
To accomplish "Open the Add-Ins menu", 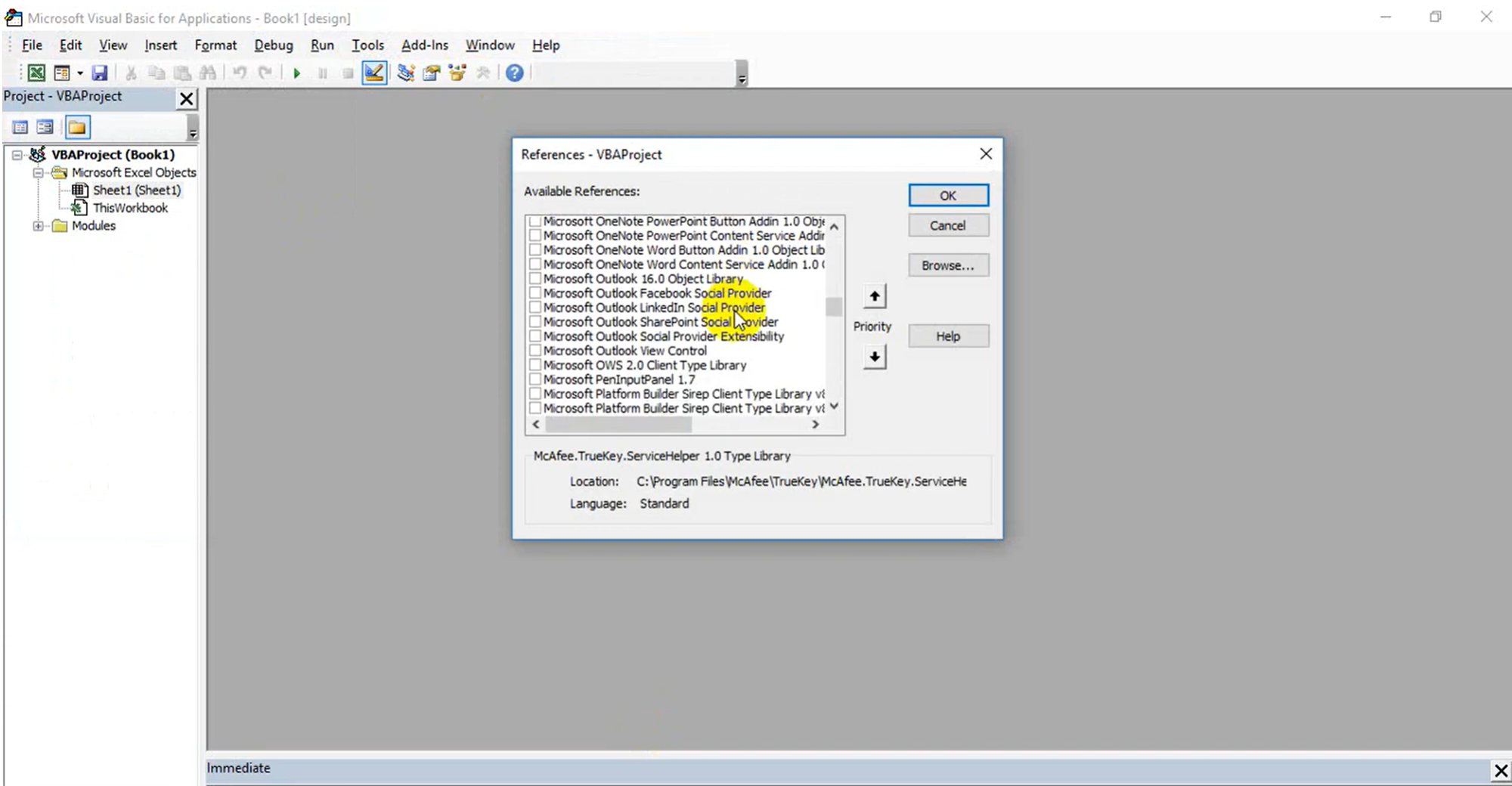I will [425, 45].
